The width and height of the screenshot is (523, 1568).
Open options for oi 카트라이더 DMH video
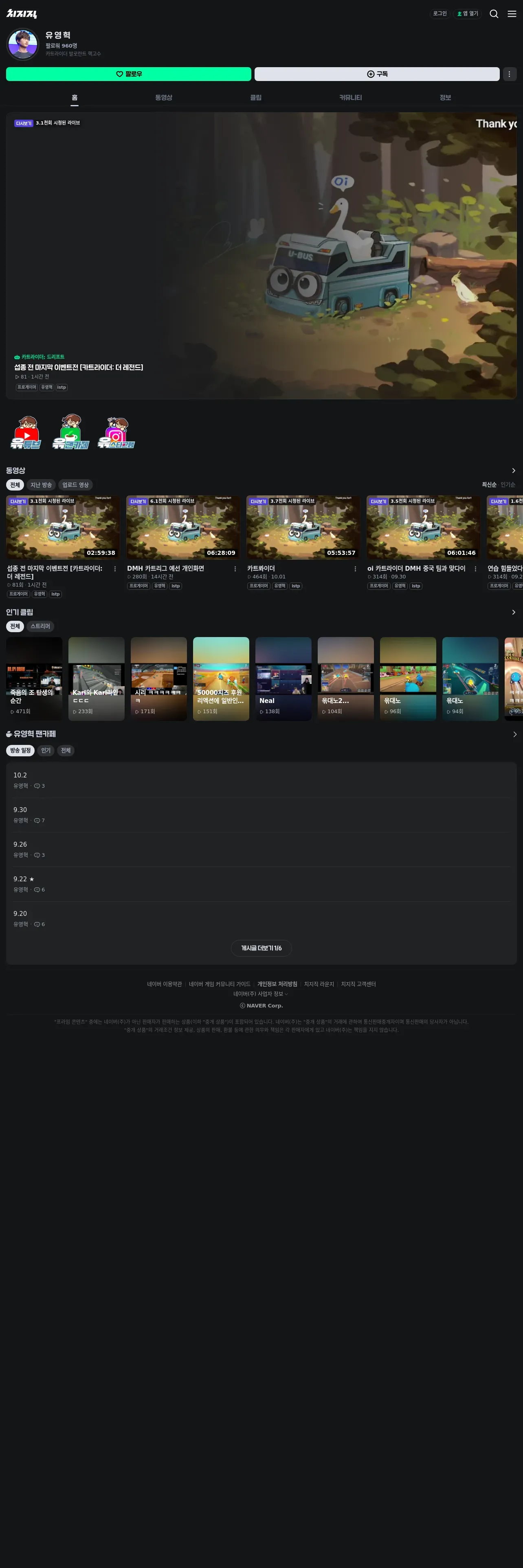click(475, 569)
